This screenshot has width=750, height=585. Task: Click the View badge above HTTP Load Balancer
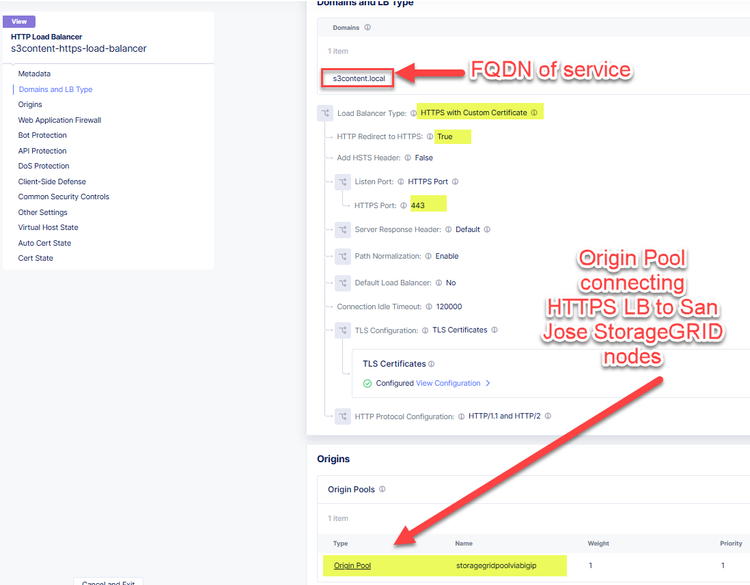coord(19,22)
